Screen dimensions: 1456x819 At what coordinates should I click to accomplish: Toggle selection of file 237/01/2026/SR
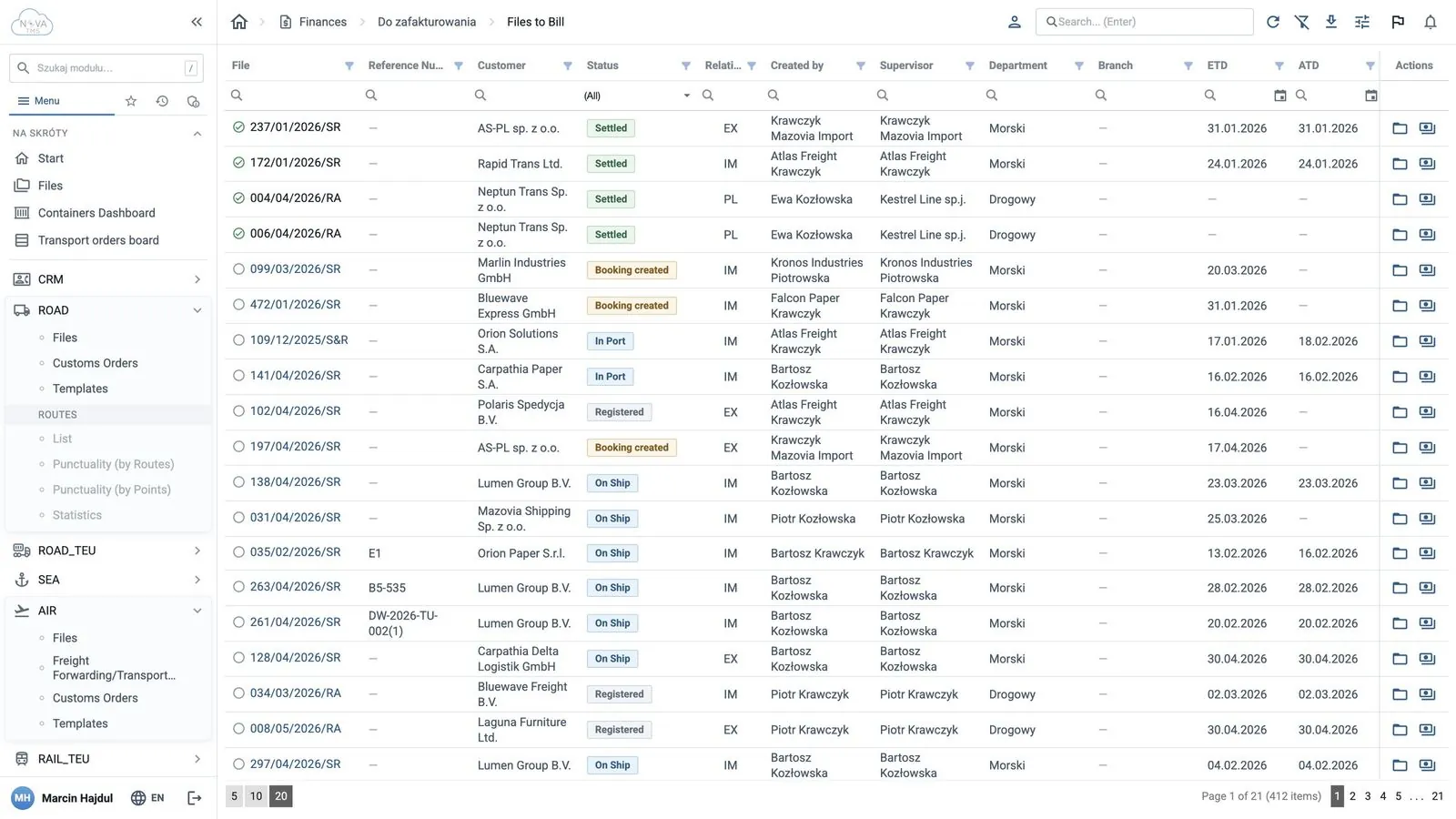pyautogui.click(x=238, y=127)
